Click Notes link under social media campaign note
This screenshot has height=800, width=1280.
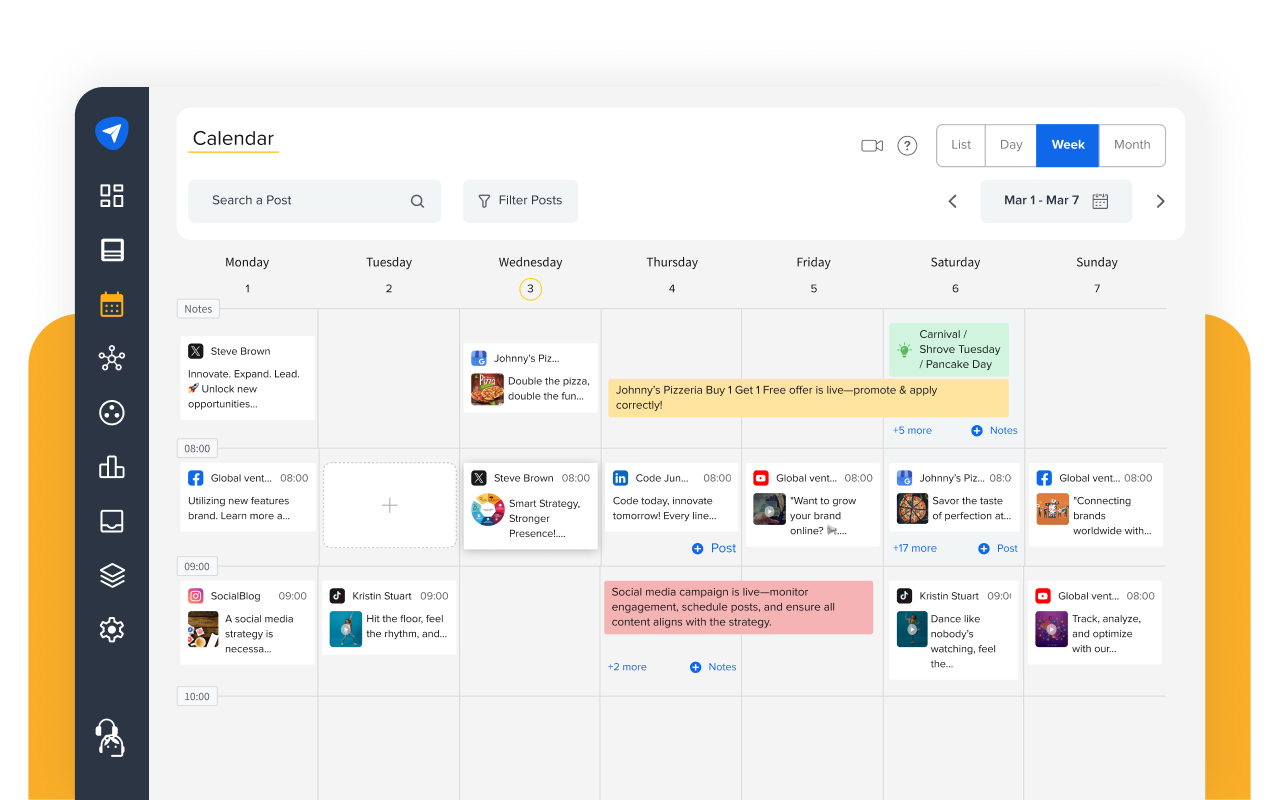722,667
